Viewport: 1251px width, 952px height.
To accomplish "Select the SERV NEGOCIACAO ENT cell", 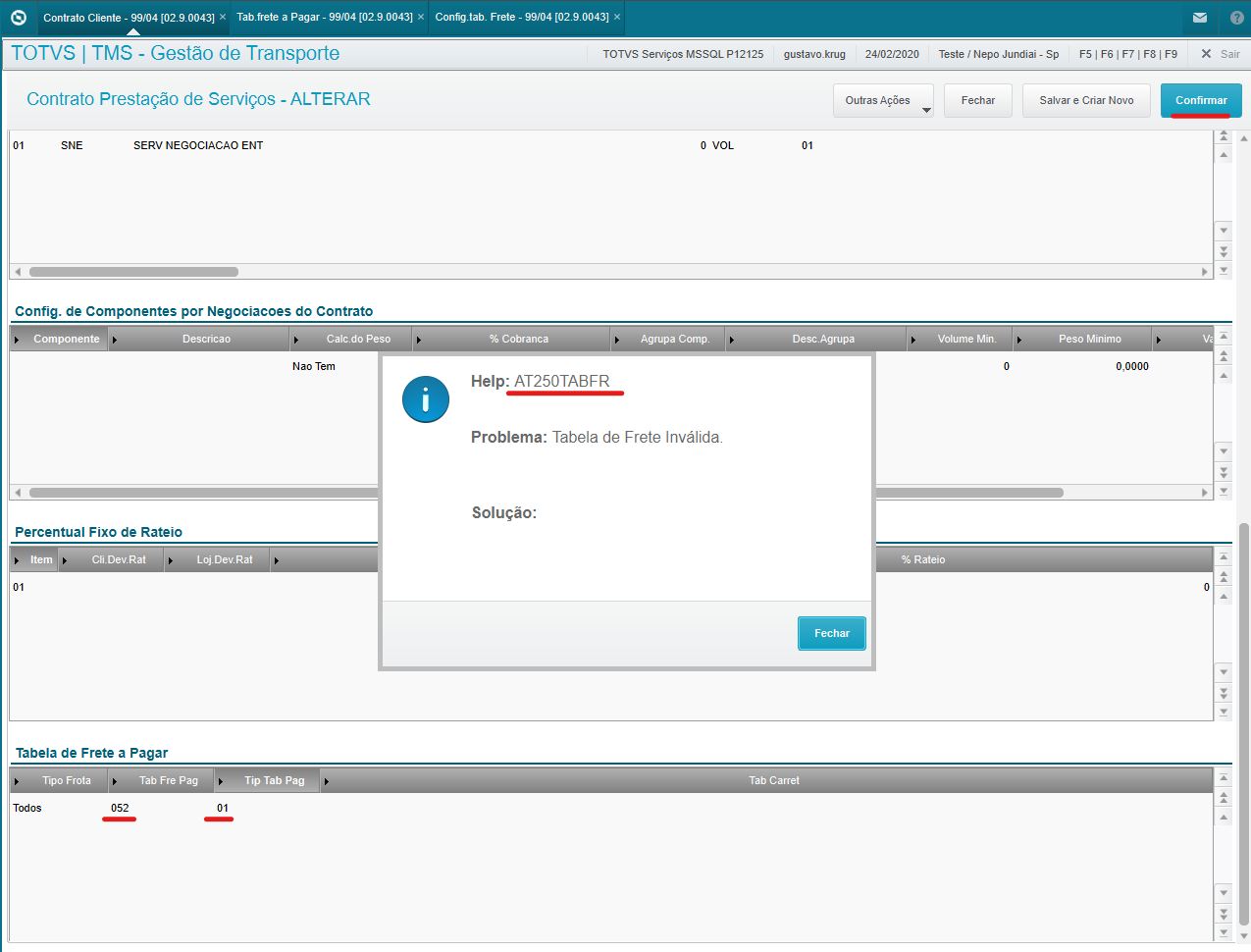I will click(198, 145).
